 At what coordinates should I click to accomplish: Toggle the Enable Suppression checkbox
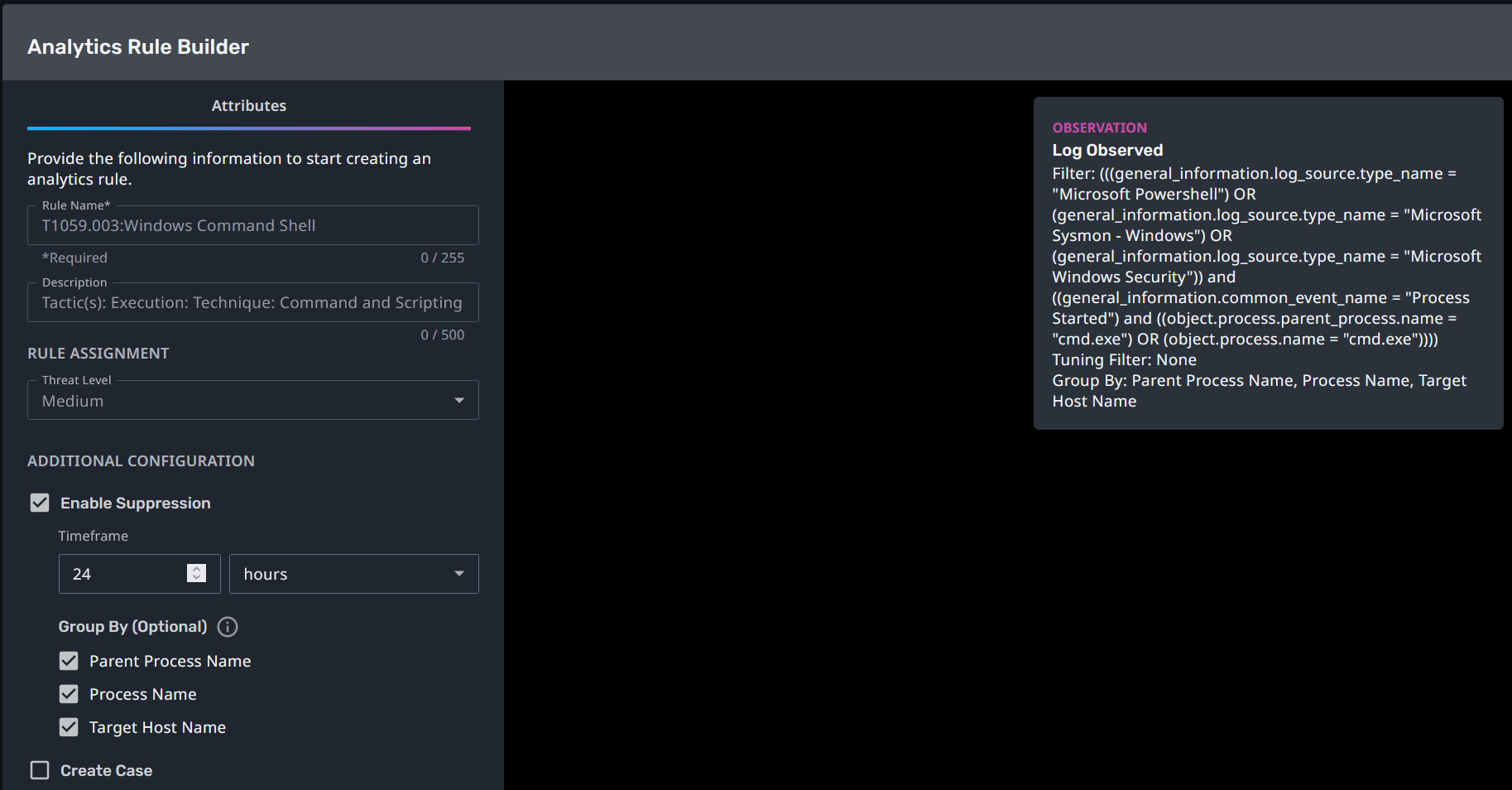pyautogui.click(x=40, y=503)
